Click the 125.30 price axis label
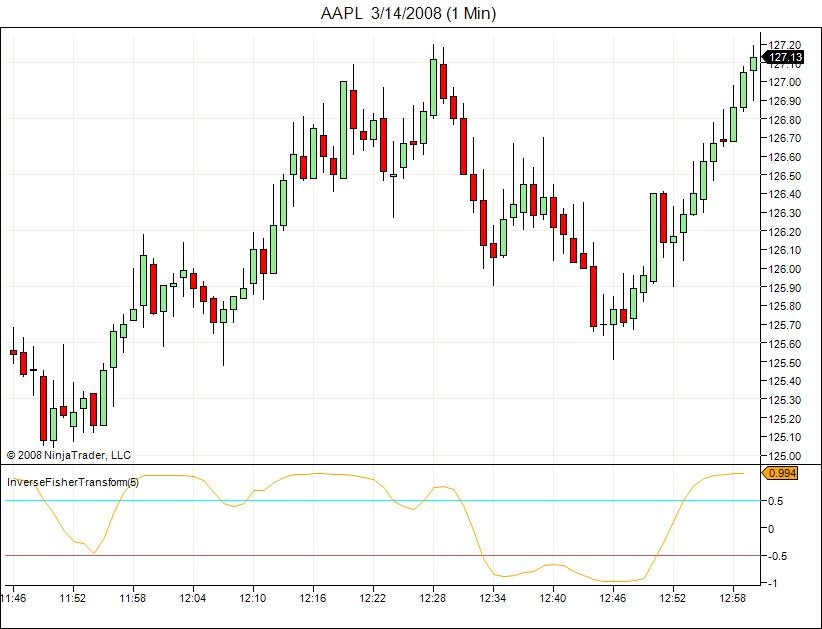The width and height of the screenshot is (822, 629). pos(784,400)
